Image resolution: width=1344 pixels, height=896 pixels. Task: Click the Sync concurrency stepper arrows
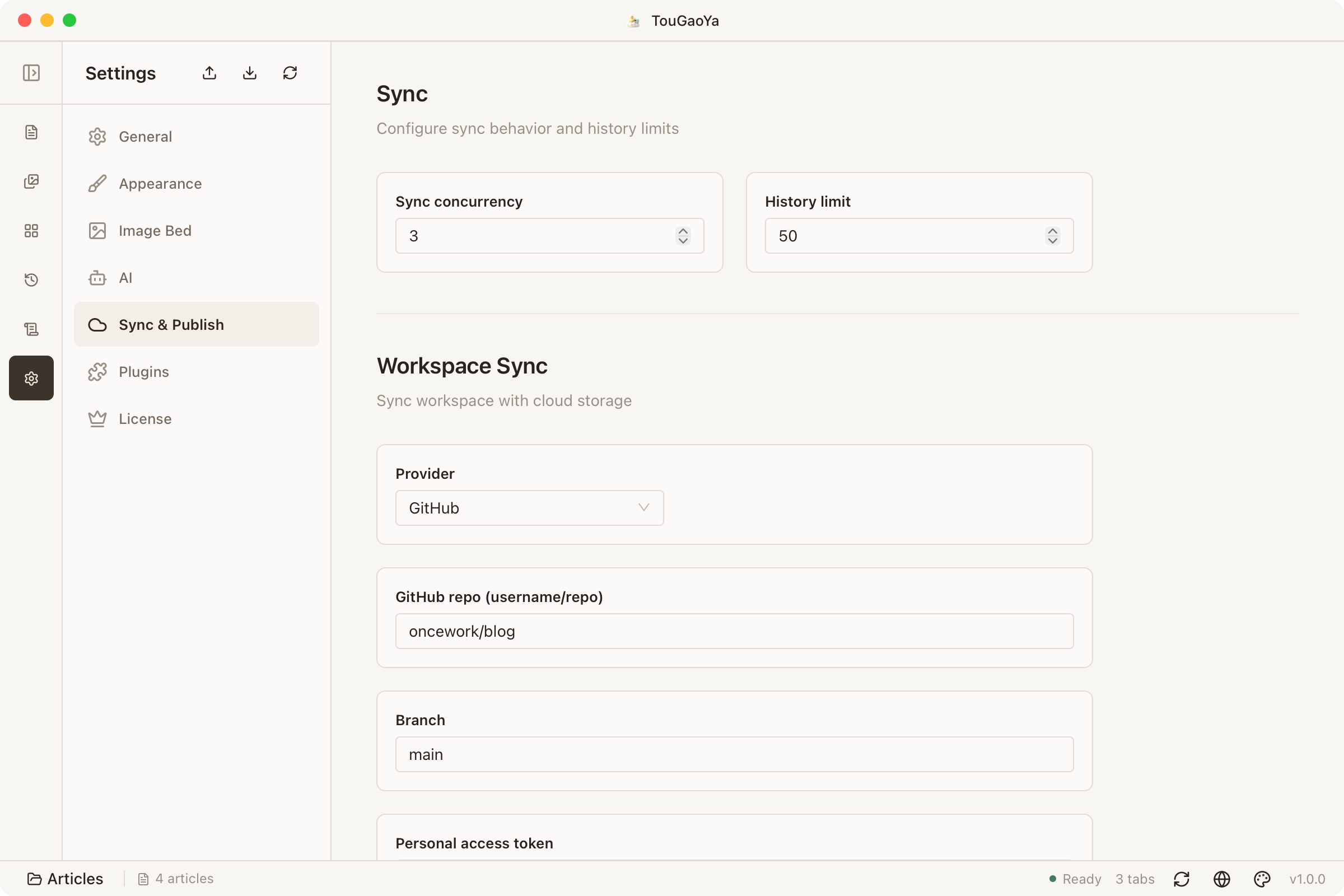pyautogui.click(x=683, y=236)
